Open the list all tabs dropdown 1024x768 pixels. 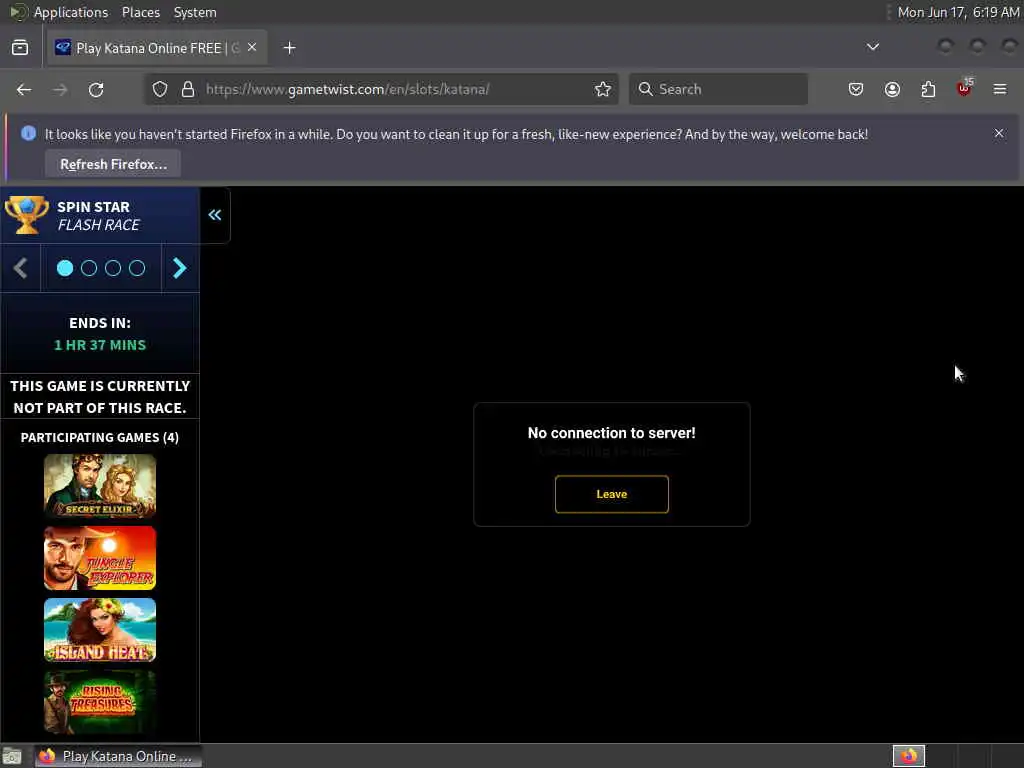tap(872, 48)
